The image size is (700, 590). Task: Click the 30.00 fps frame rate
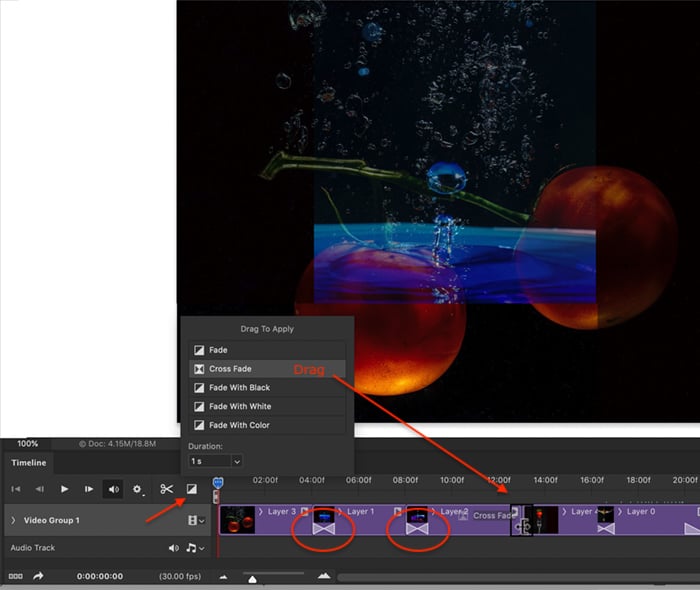(x=180, y=576)
